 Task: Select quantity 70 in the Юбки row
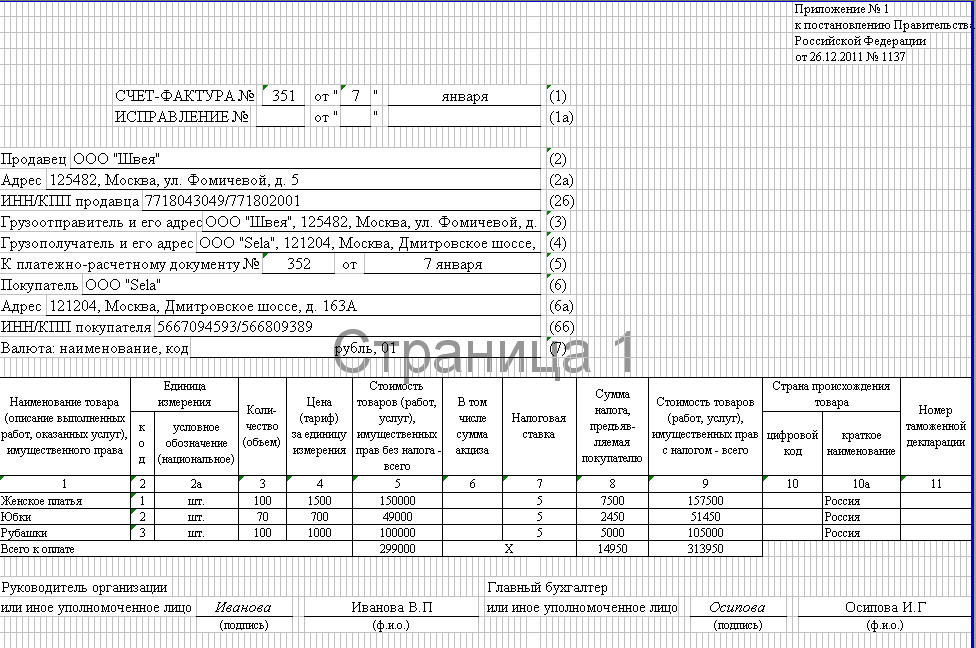click(x=262, y=517)
